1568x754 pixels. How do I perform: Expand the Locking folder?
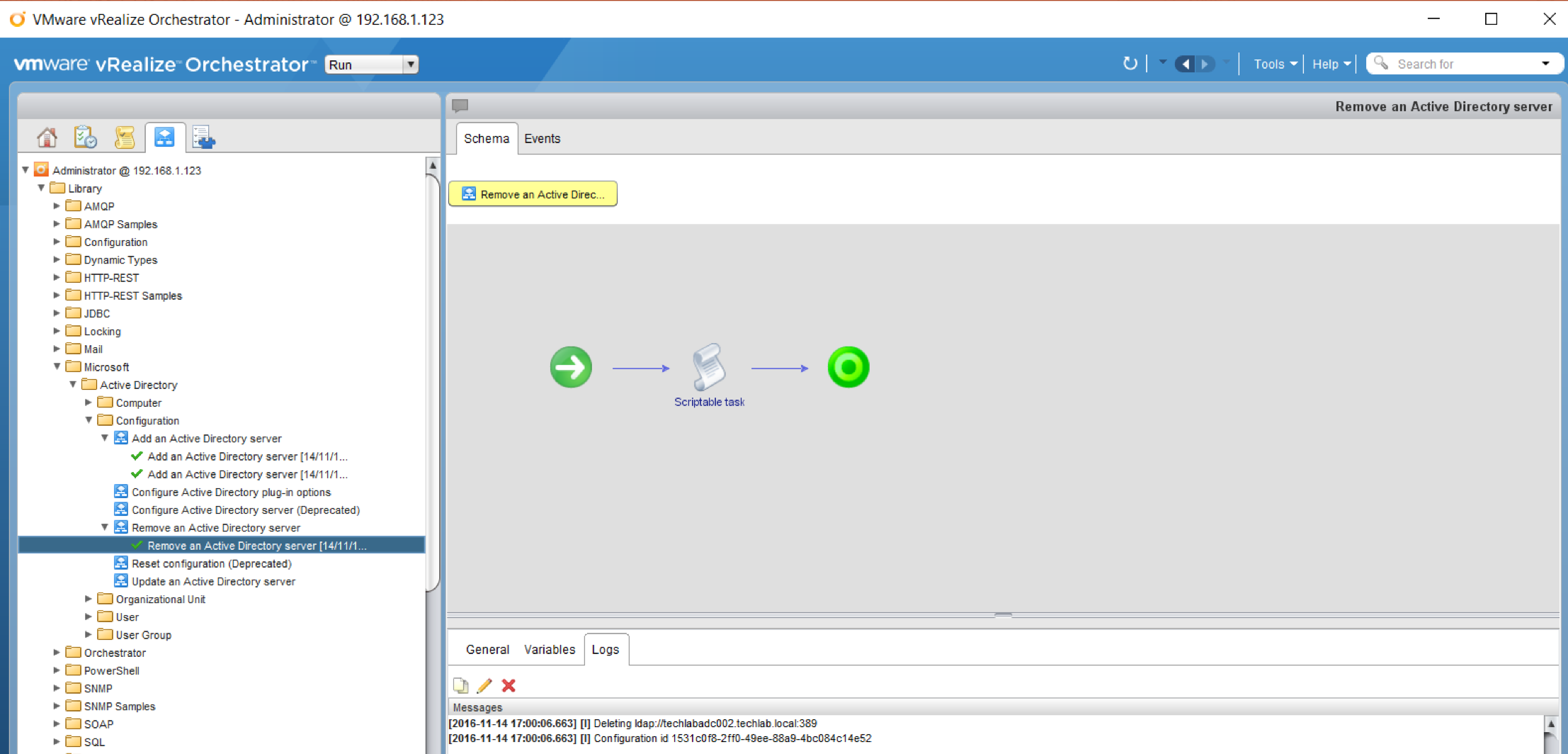pyautogui.click(x=57, y=330)
